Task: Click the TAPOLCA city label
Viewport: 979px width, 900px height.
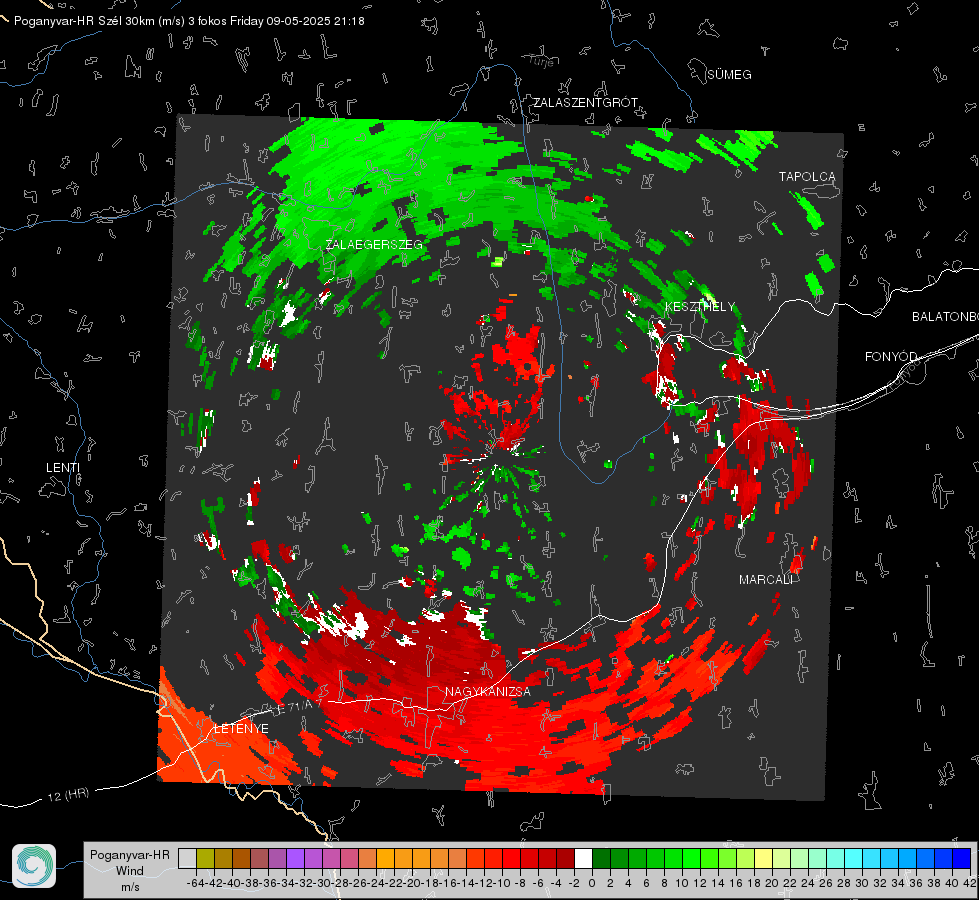Action: (807, 177)
